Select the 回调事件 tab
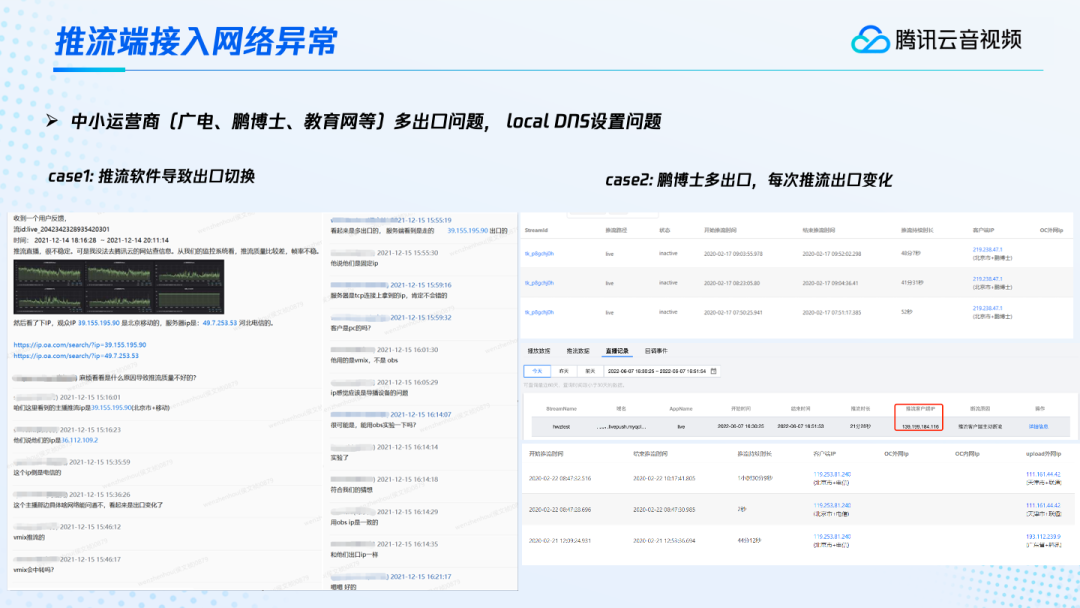The height and width of the screenshot is (608, 1080). (656, 351)
